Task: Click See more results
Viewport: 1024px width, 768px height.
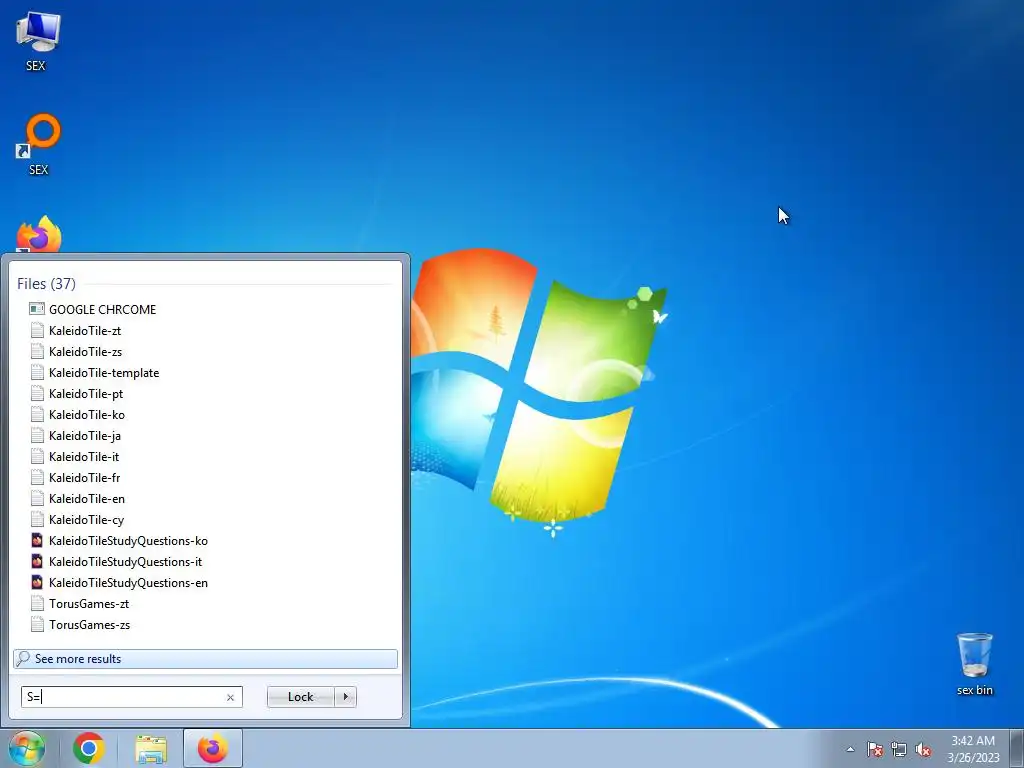Action: click(205, 658)
